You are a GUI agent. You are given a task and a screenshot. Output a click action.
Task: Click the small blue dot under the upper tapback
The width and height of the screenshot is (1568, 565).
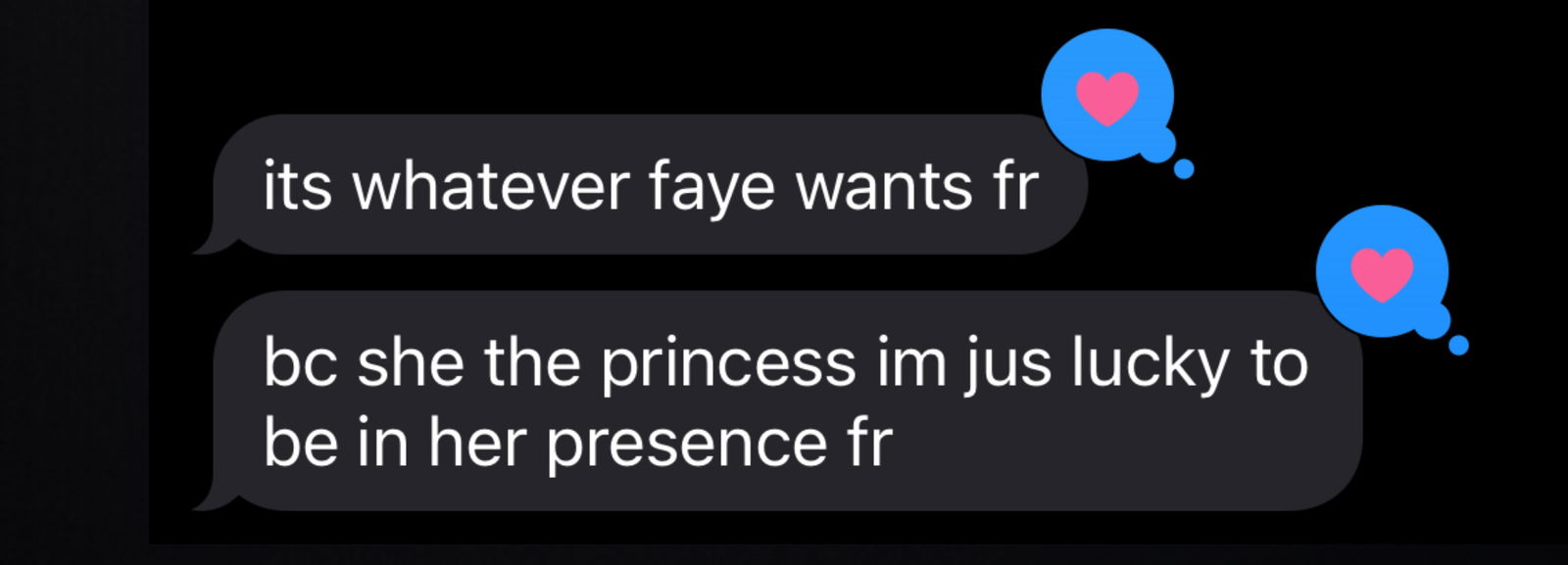coord(1184,169)
